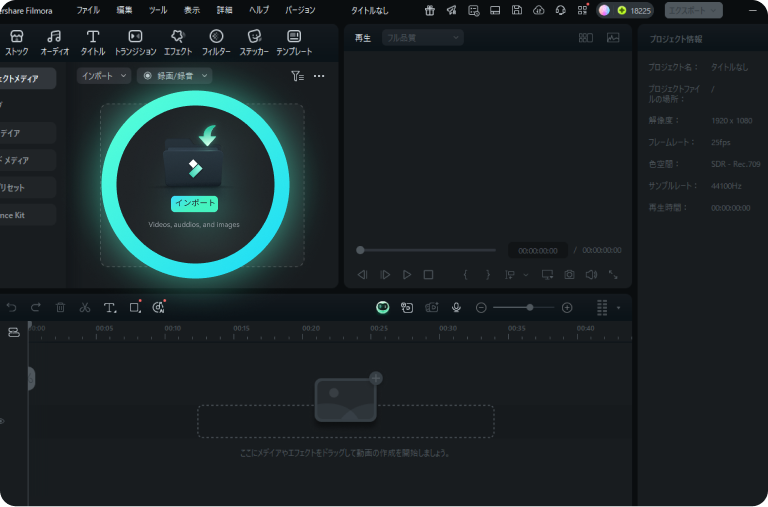The width and height of the screenshot is (768, 507).
Task: Click the microphone voiceover icon
Action: 456,307
